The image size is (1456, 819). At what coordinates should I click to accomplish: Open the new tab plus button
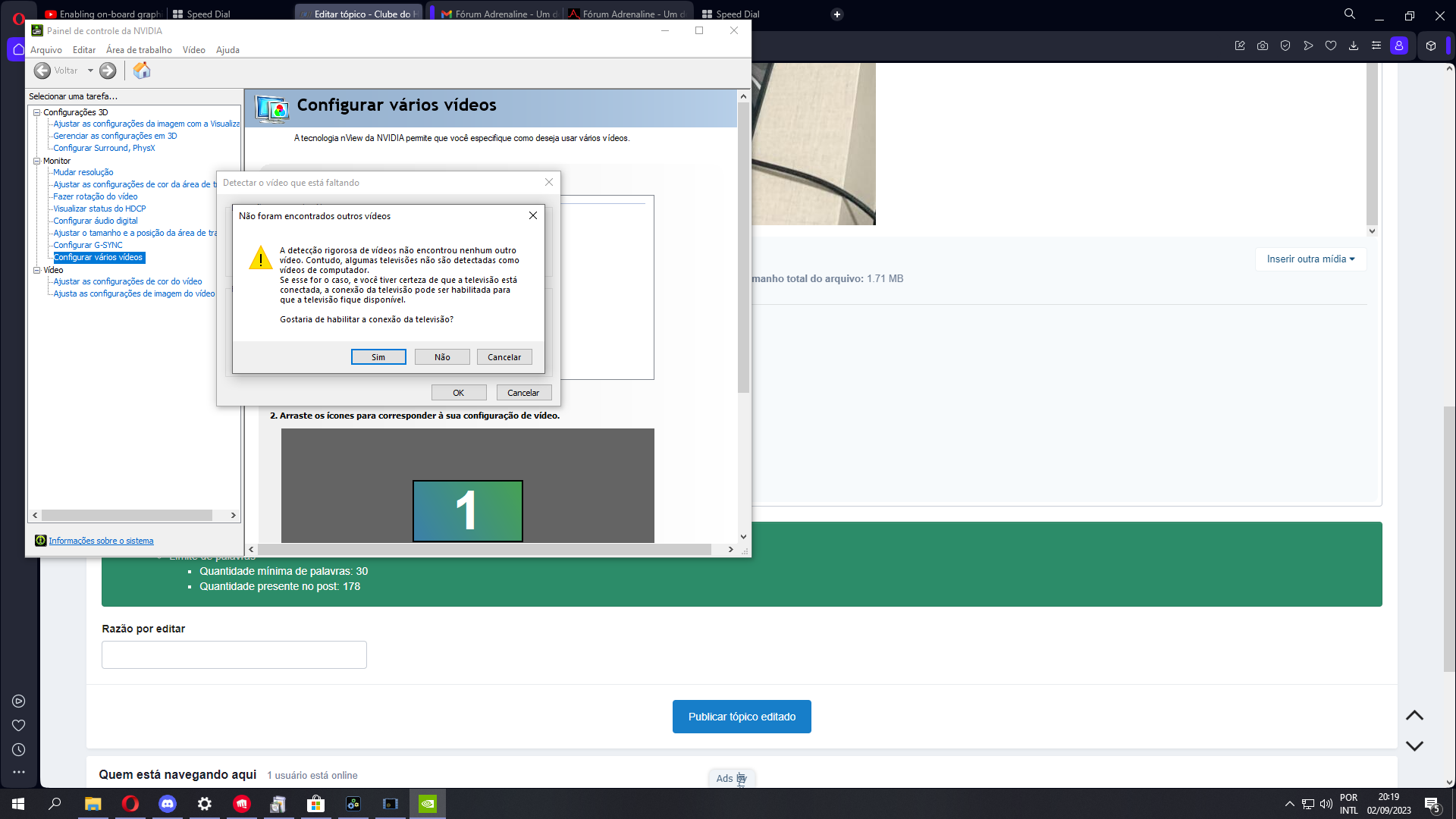click(x=837, y=14)
